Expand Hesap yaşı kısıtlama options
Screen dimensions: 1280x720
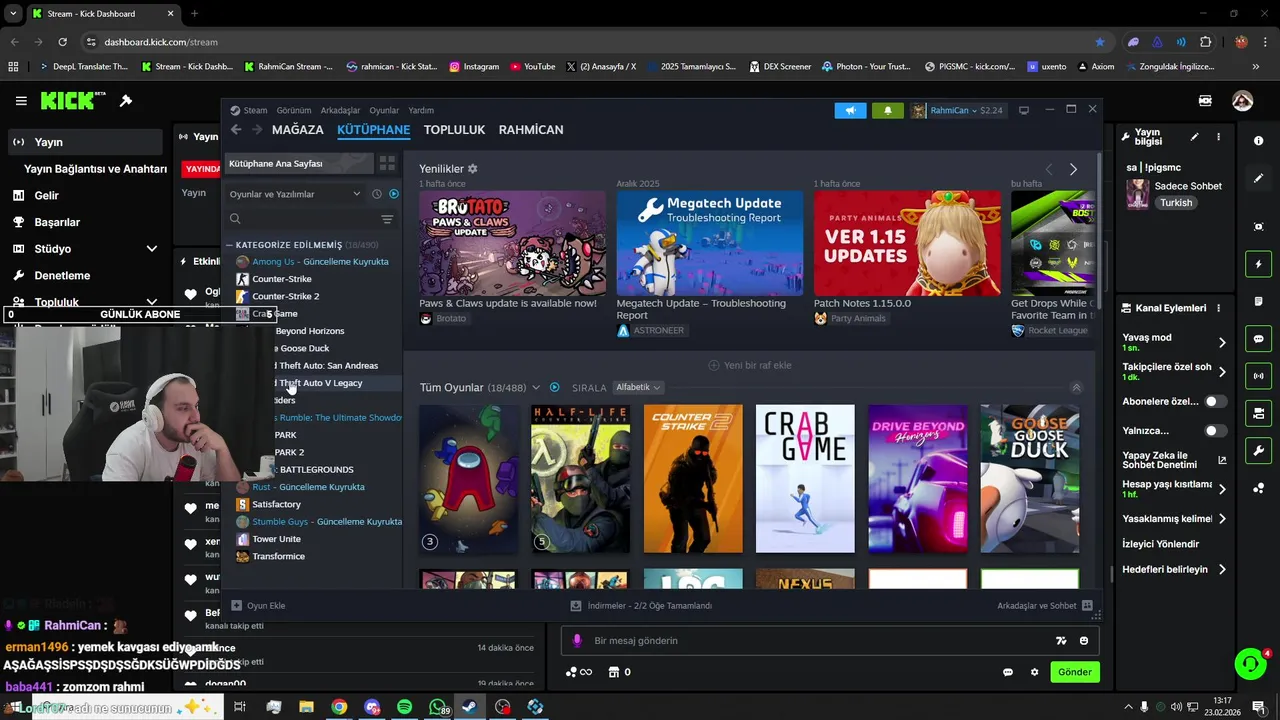[x=1222, y=489]
